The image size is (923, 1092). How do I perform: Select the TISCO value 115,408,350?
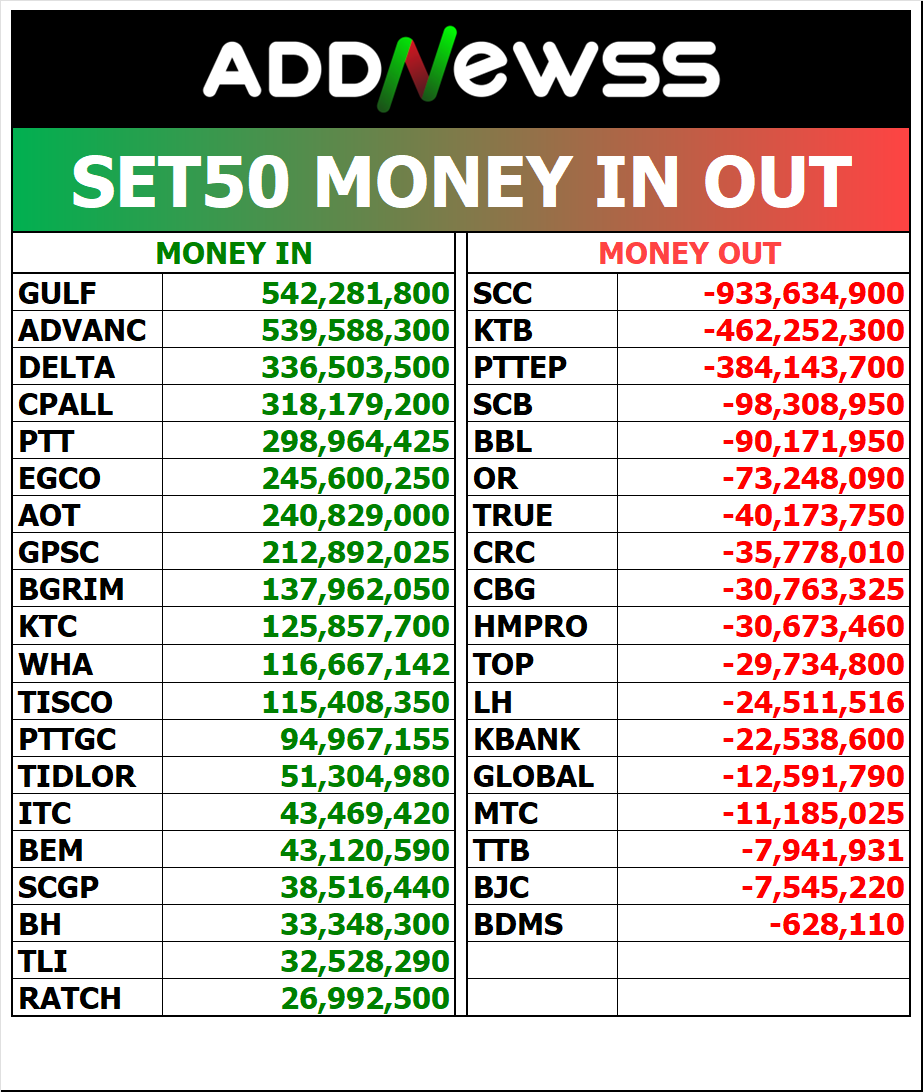(x=355, y=702)
